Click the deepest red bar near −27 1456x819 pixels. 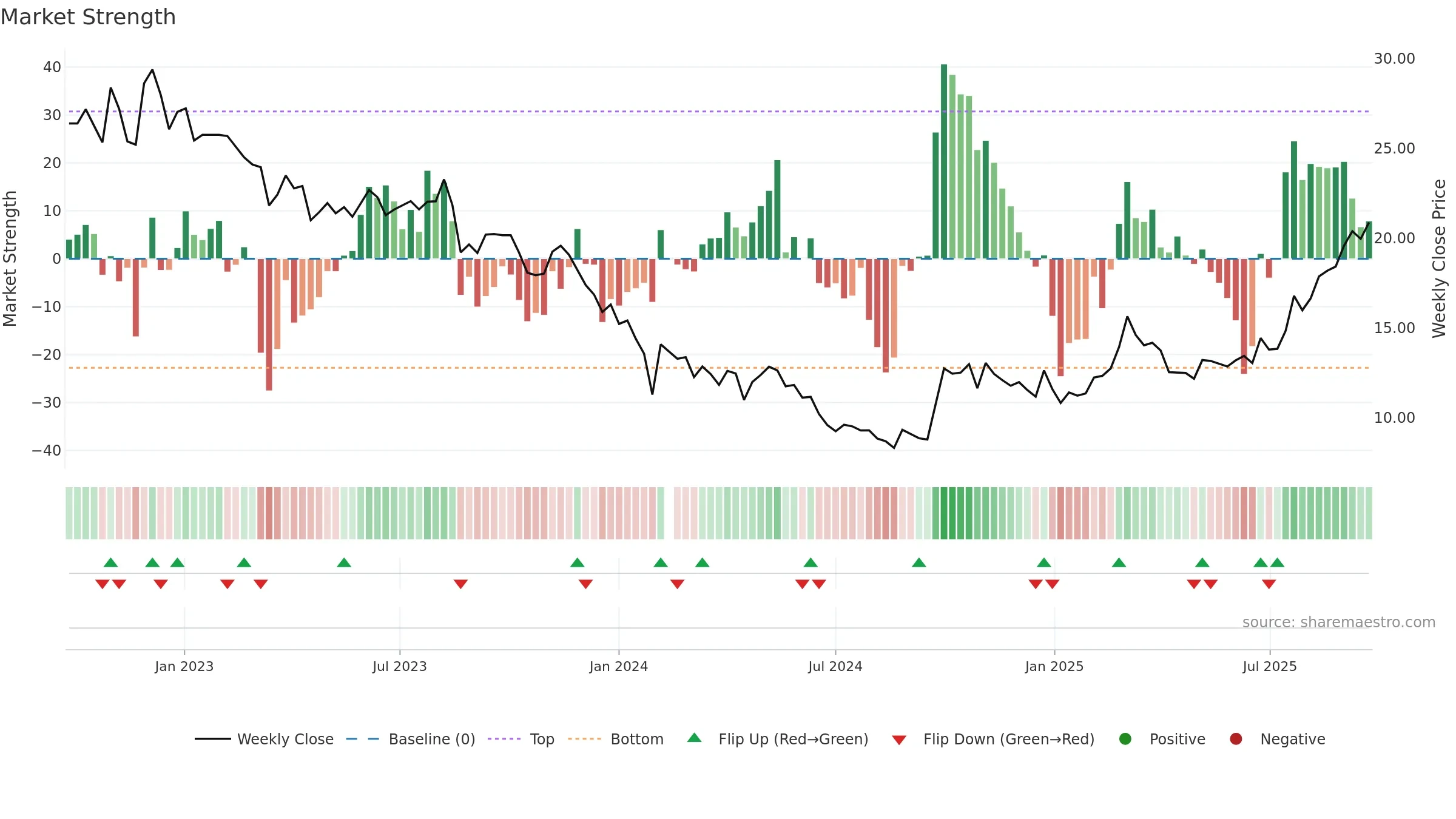269,325
